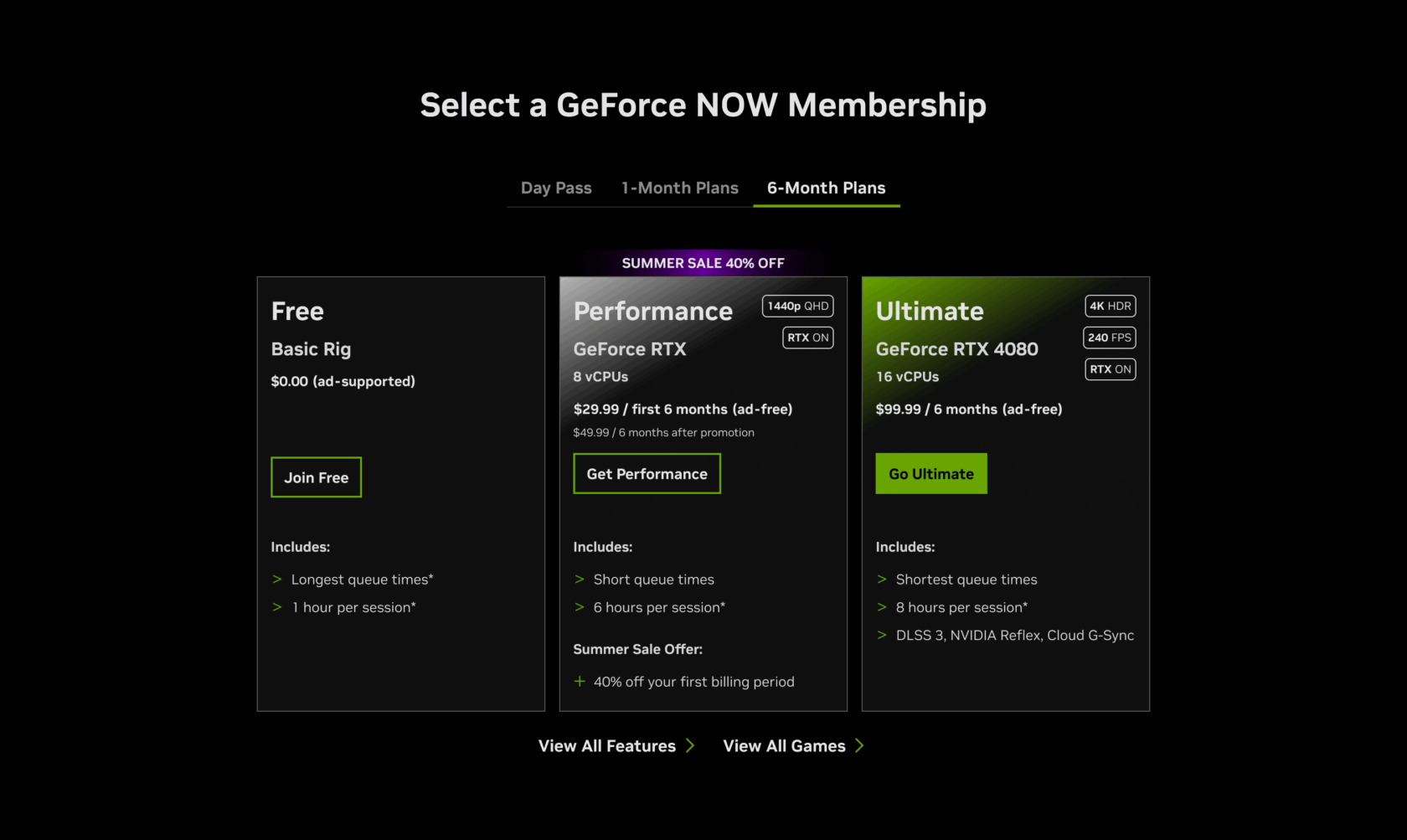Open the 6-Month Plans tab

826,188
